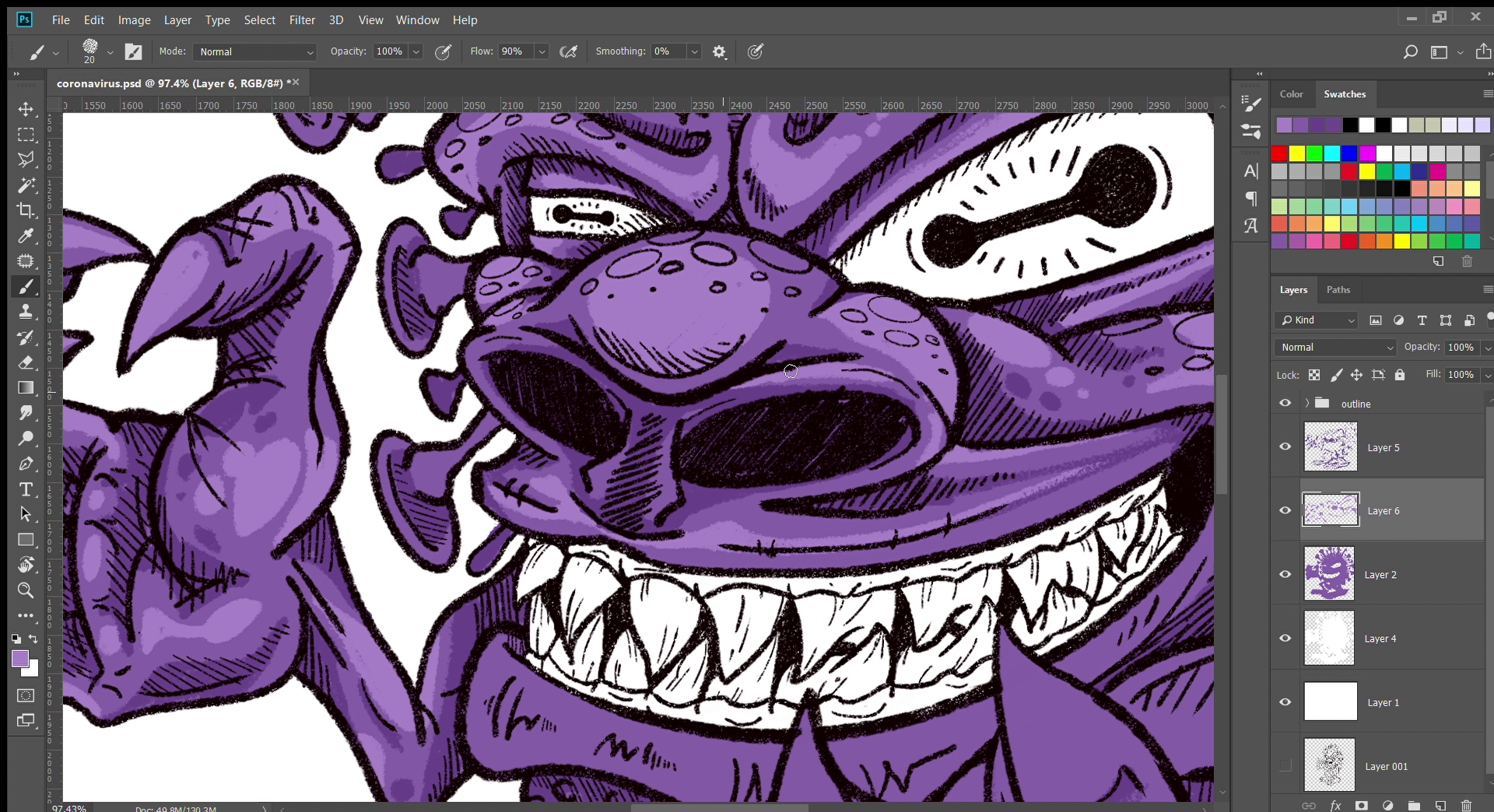Open the Filter menu
Image resolution: width=1494 pixels, height=812 pixels.
(x=302, y=20)
